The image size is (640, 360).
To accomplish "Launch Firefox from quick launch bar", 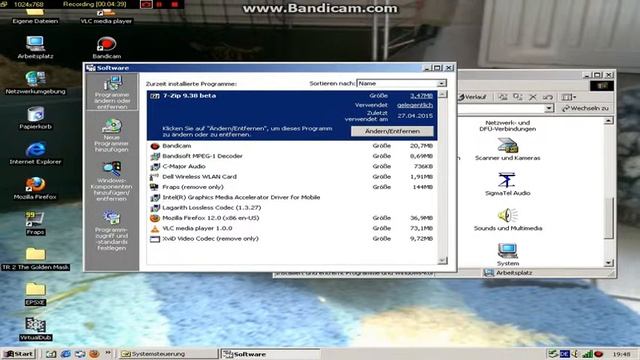I will pos(94,354).
